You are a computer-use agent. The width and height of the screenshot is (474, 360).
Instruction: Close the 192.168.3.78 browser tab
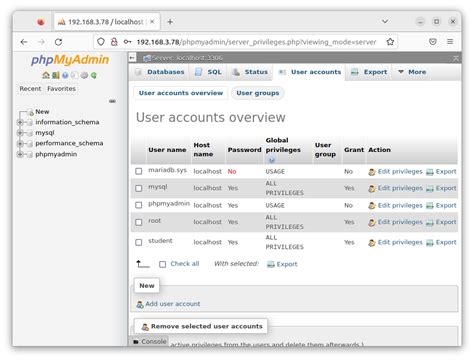[x=152, y=22]
